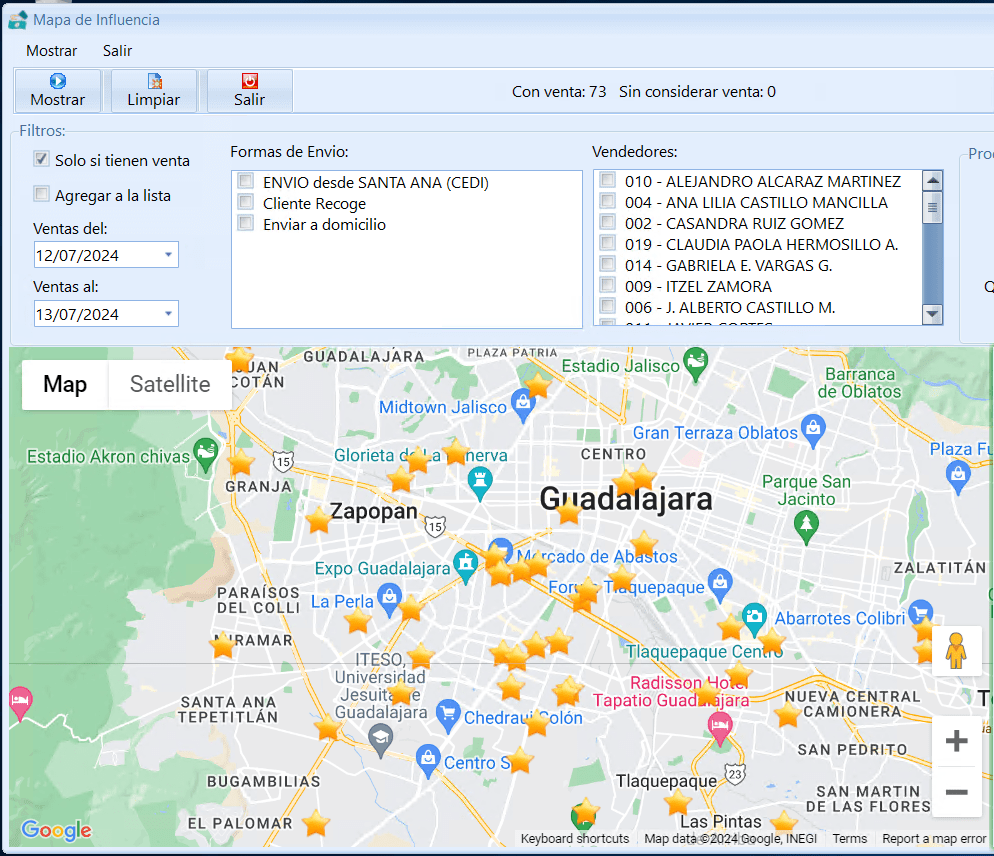Enable Agregar a la lista checkbox
Image resolution: width=994 pixels, height=856 pixels.
point(42,194)
